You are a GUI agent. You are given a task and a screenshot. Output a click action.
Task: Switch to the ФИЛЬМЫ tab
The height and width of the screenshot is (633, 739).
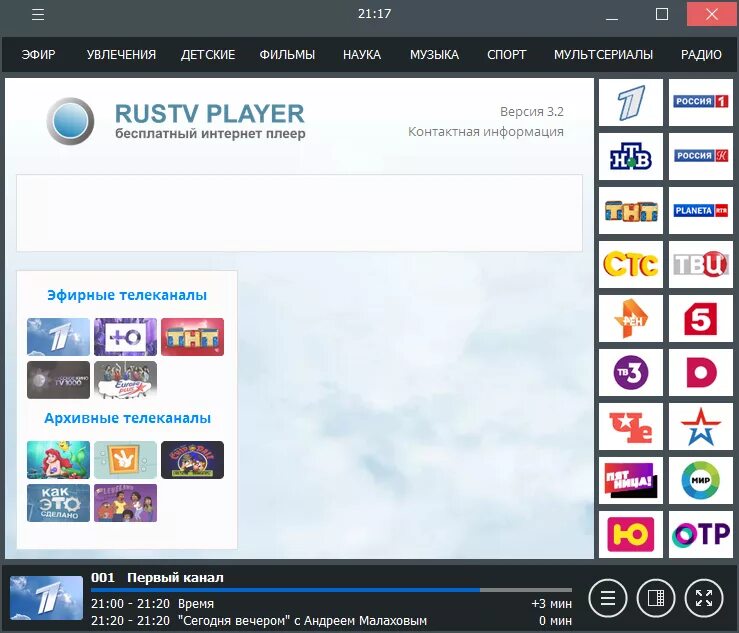tap(287, 55)
